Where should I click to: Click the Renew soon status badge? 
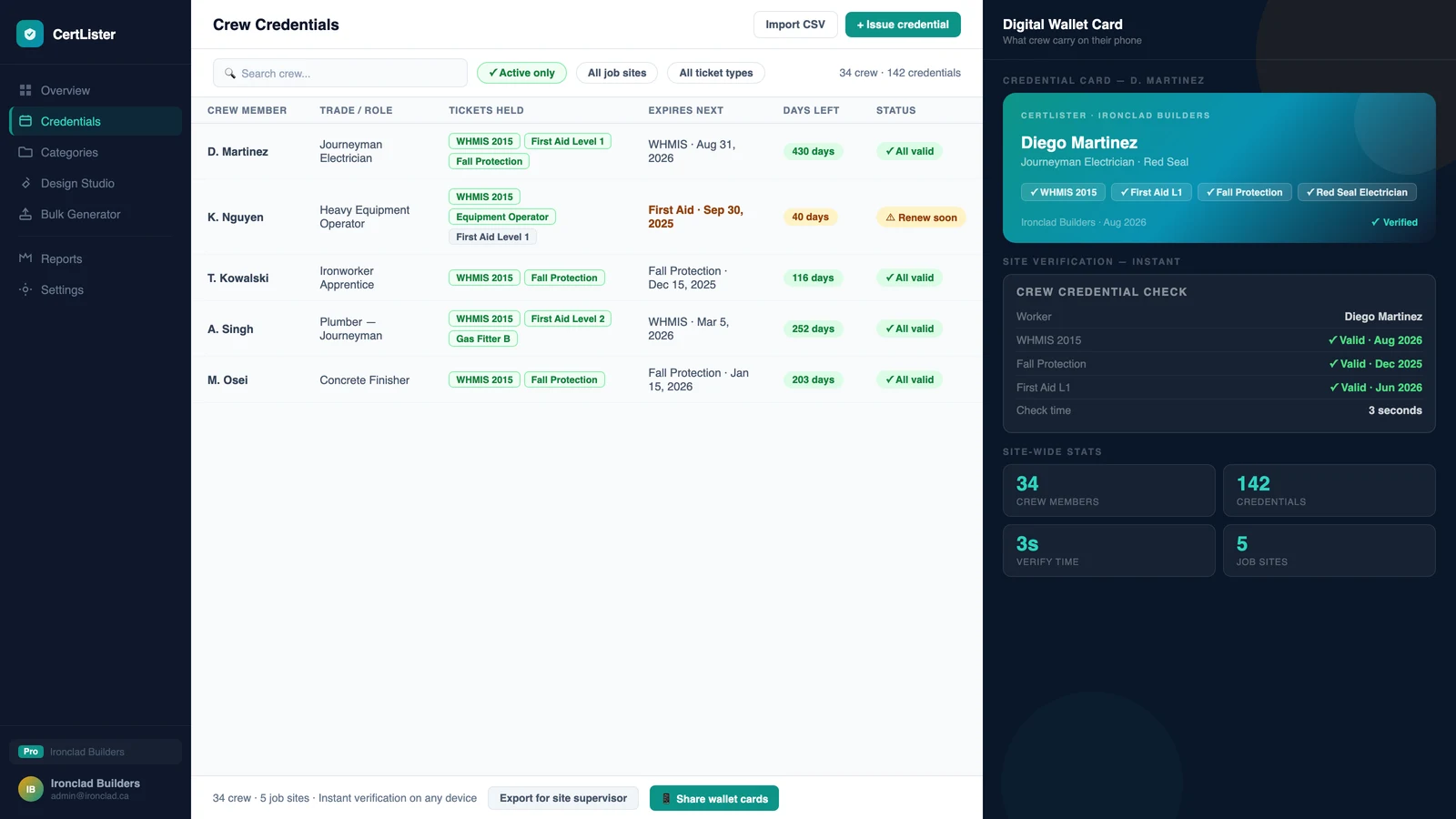[x=921, y=217]
